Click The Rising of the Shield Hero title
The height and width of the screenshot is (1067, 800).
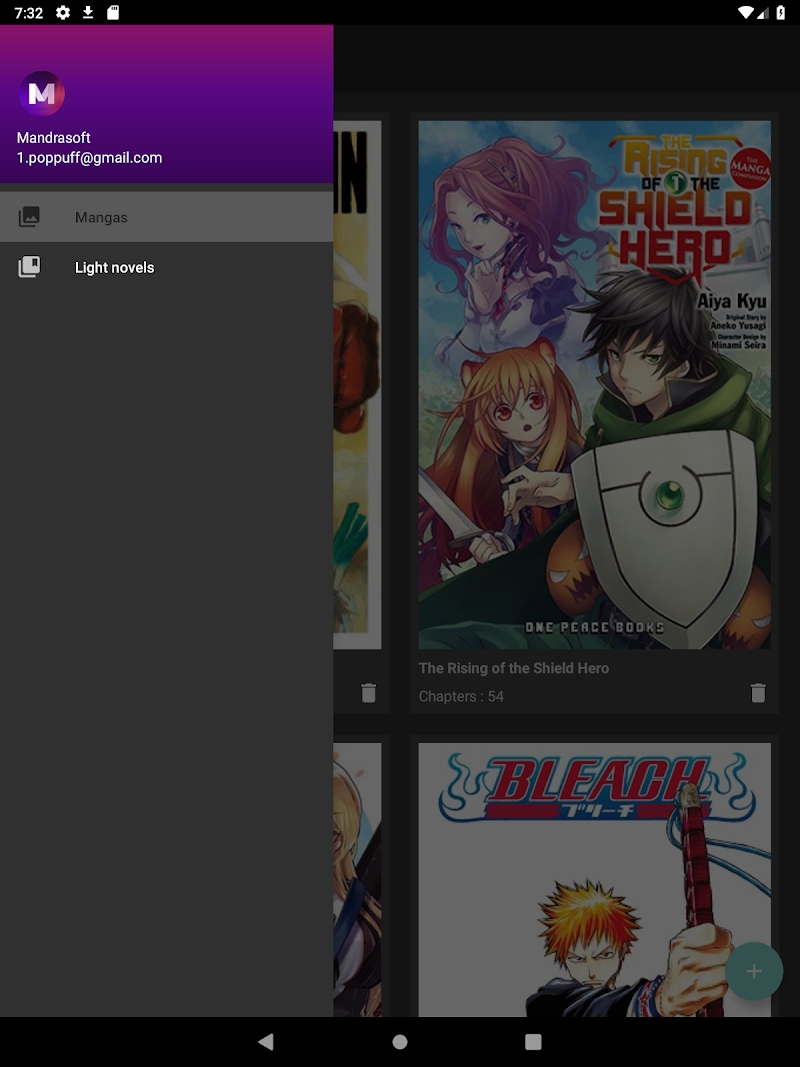click(x=514, y=668)
